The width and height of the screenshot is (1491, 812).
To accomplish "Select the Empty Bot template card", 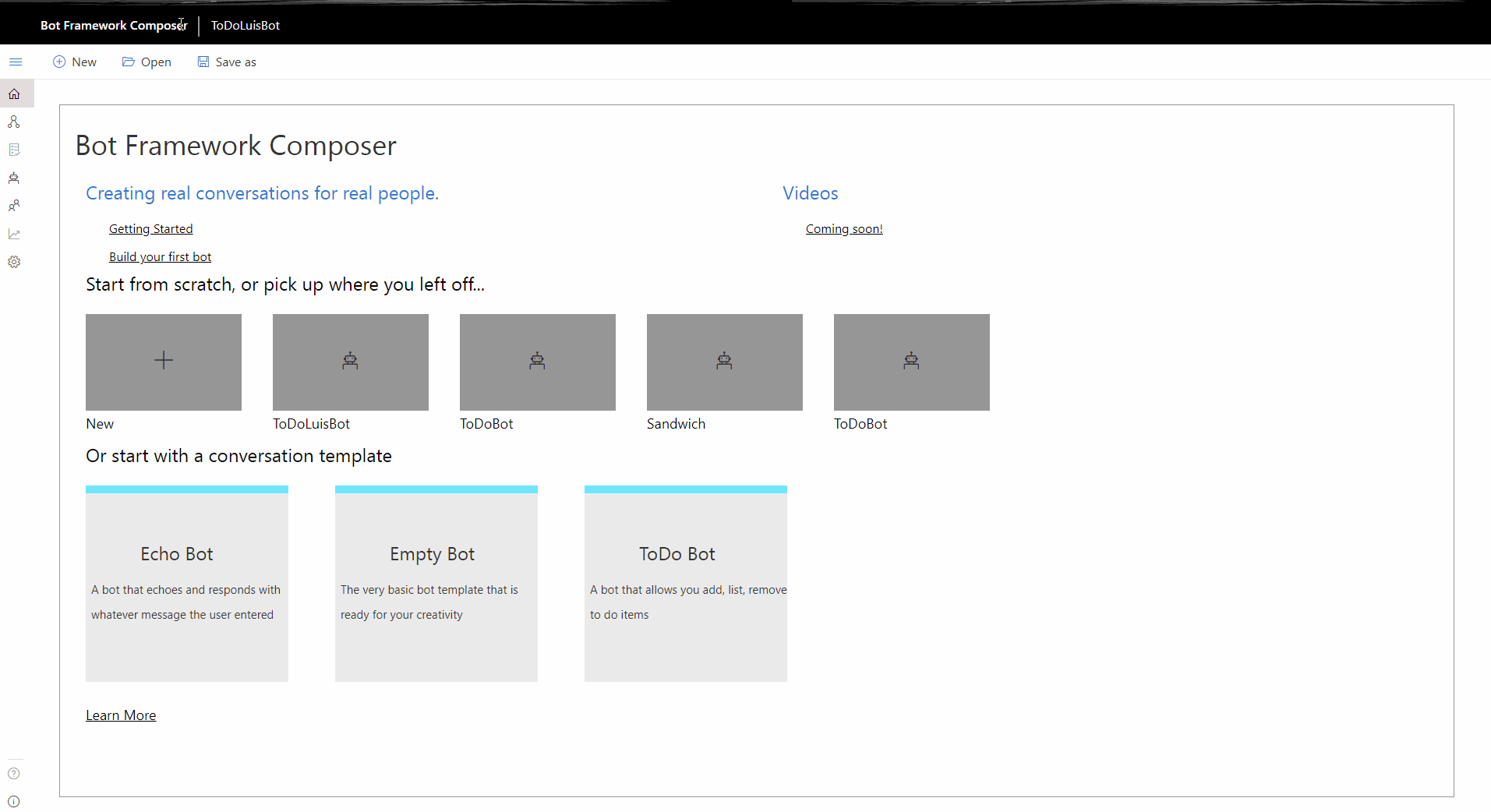I will click(x=436, y=584).
